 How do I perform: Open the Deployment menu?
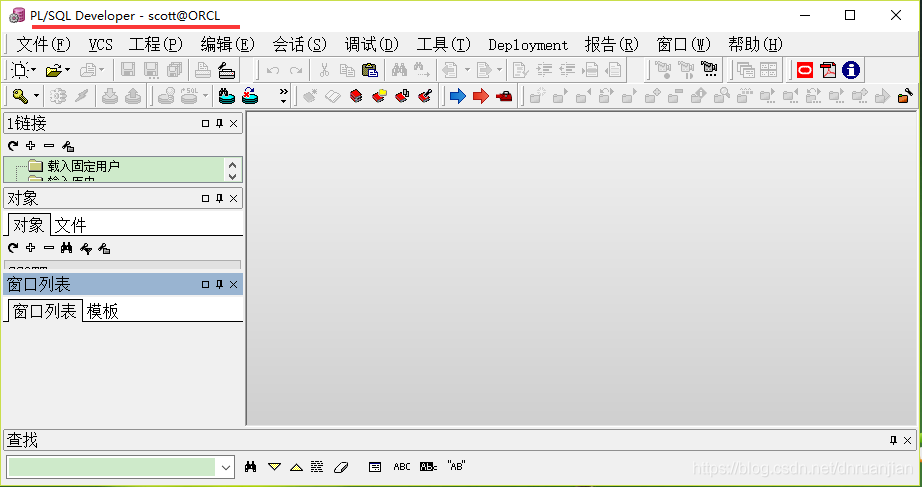(528, 45)
